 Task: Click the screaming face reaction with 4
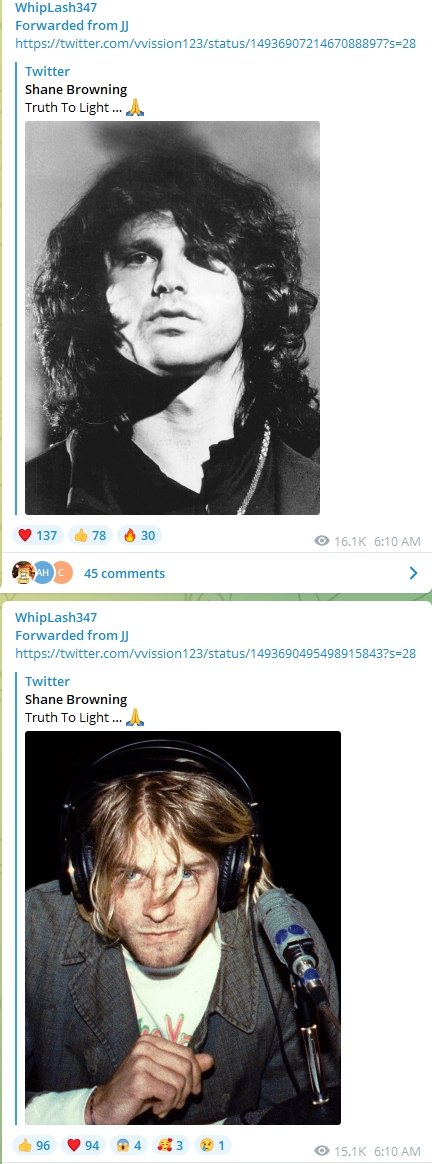pyautogui.click(x=129, y=1145)
